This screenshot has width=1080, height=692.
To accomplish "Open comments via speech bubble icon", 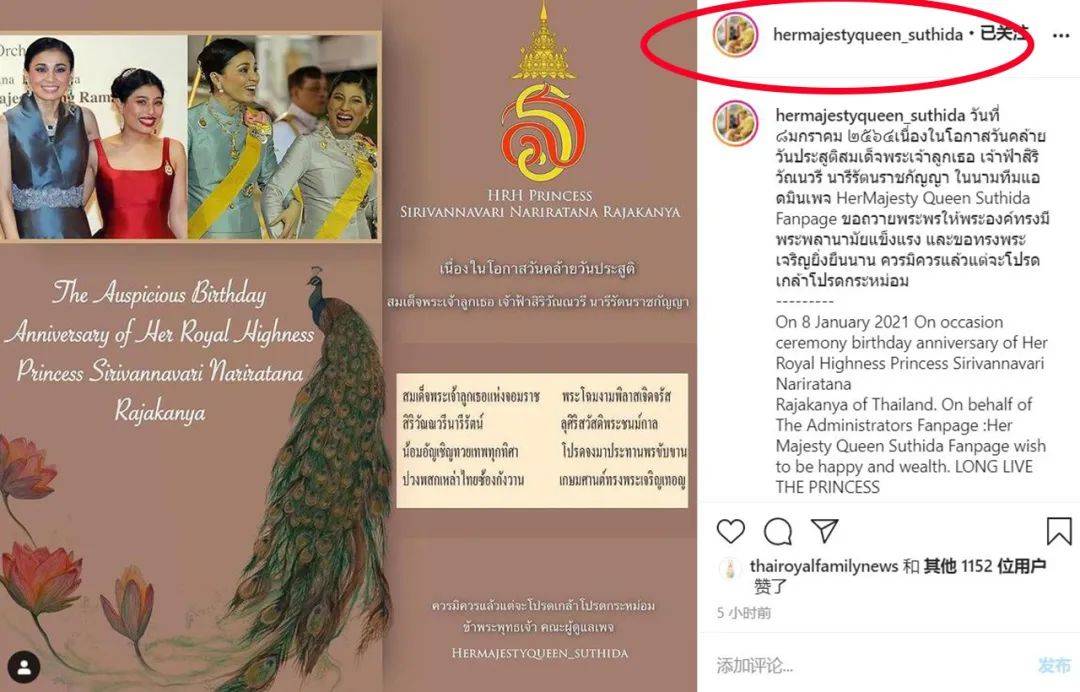I will click(x=778, y=532).
